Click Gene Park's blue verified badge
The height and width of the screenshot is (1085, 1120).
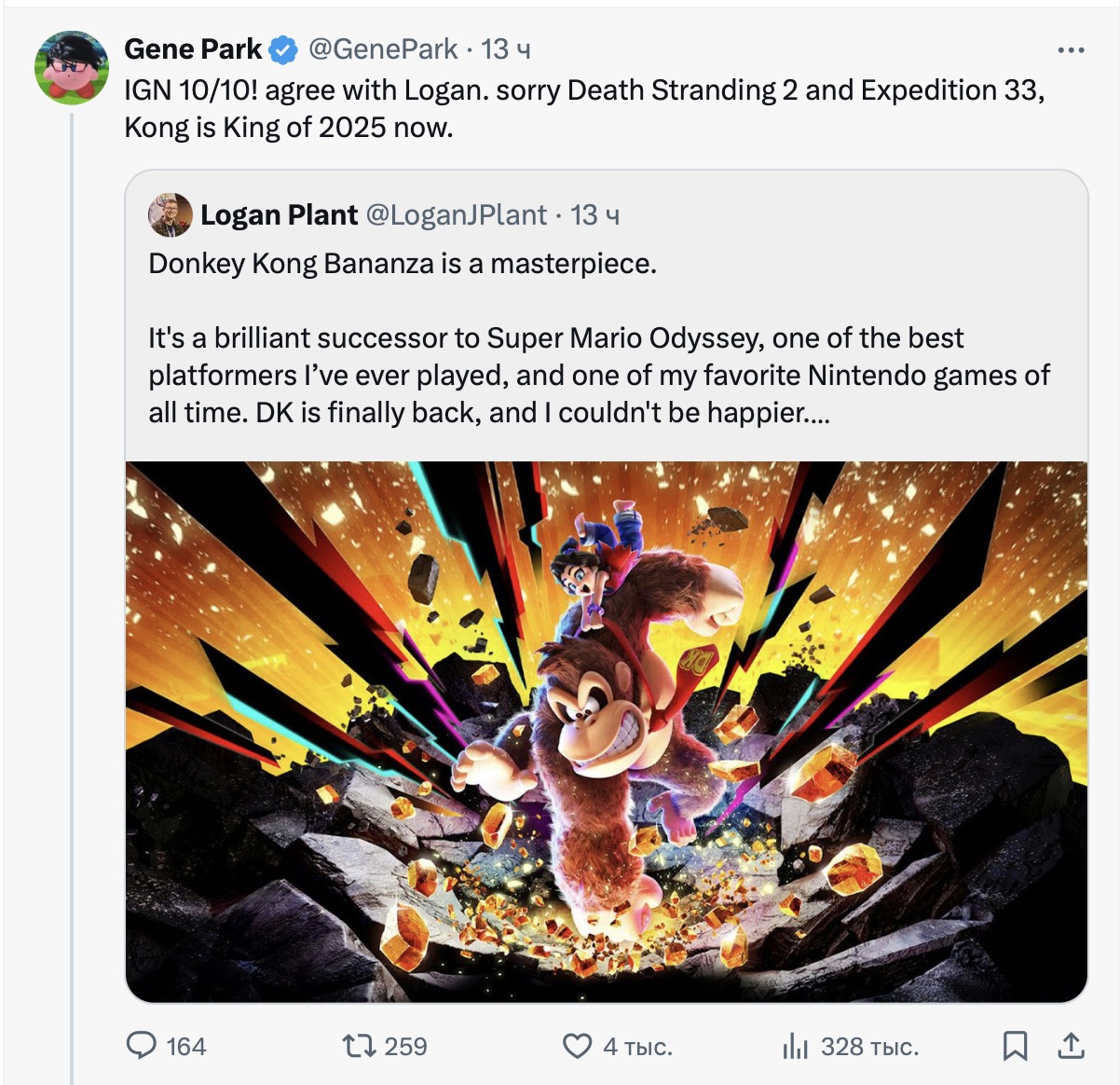(x=284, y=50)
